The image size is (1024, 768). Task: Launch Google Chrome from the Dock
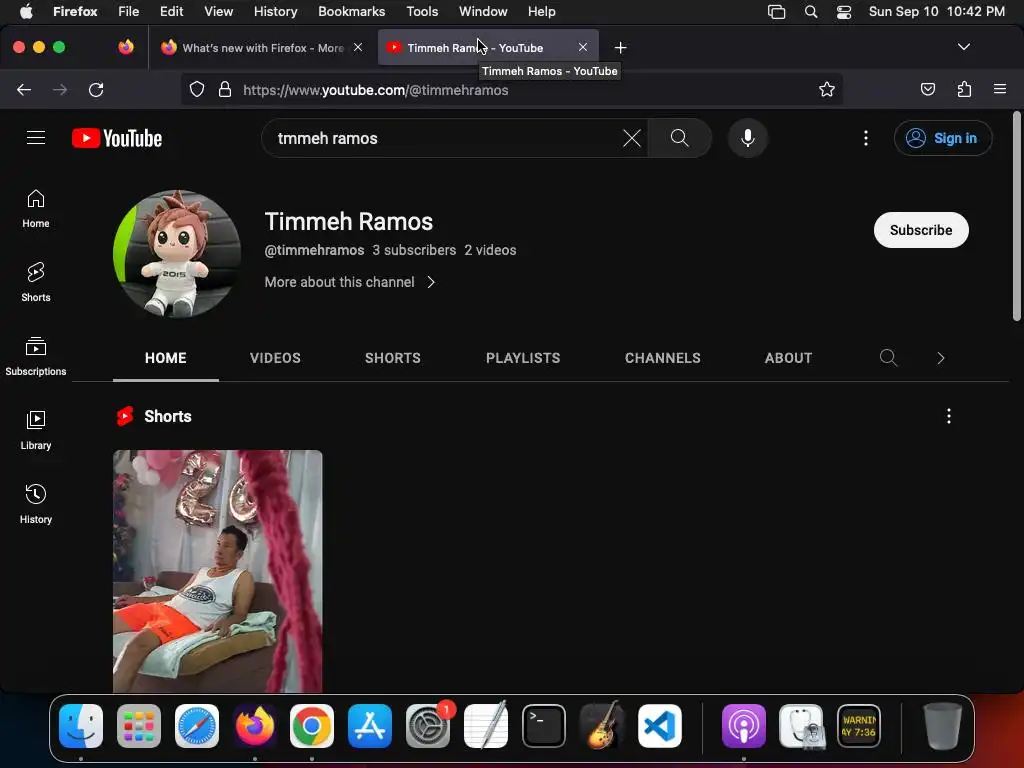point(312,726)
